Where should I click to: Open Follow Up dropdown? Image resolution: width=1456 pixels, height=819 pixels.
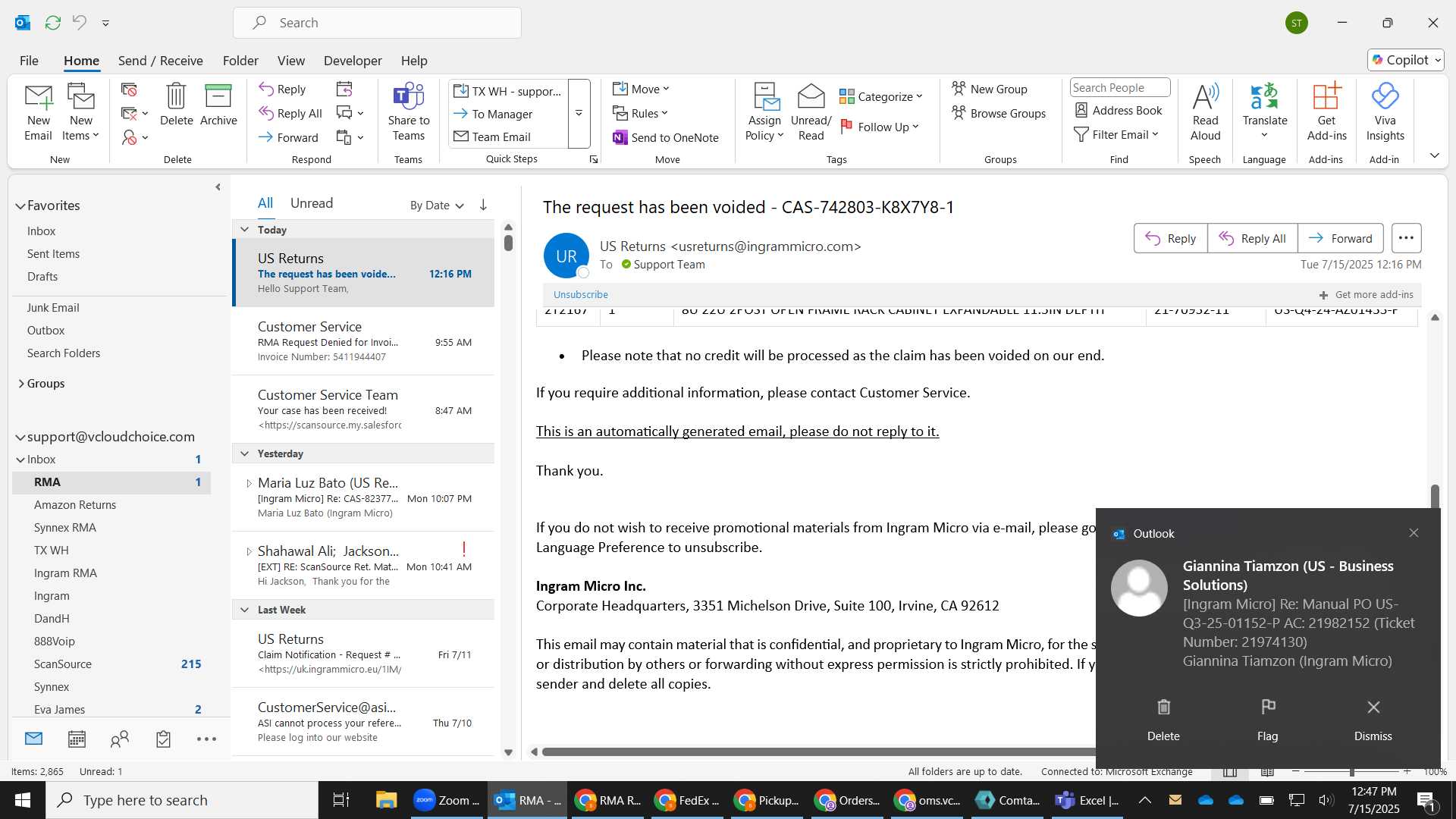coord(880,127)
